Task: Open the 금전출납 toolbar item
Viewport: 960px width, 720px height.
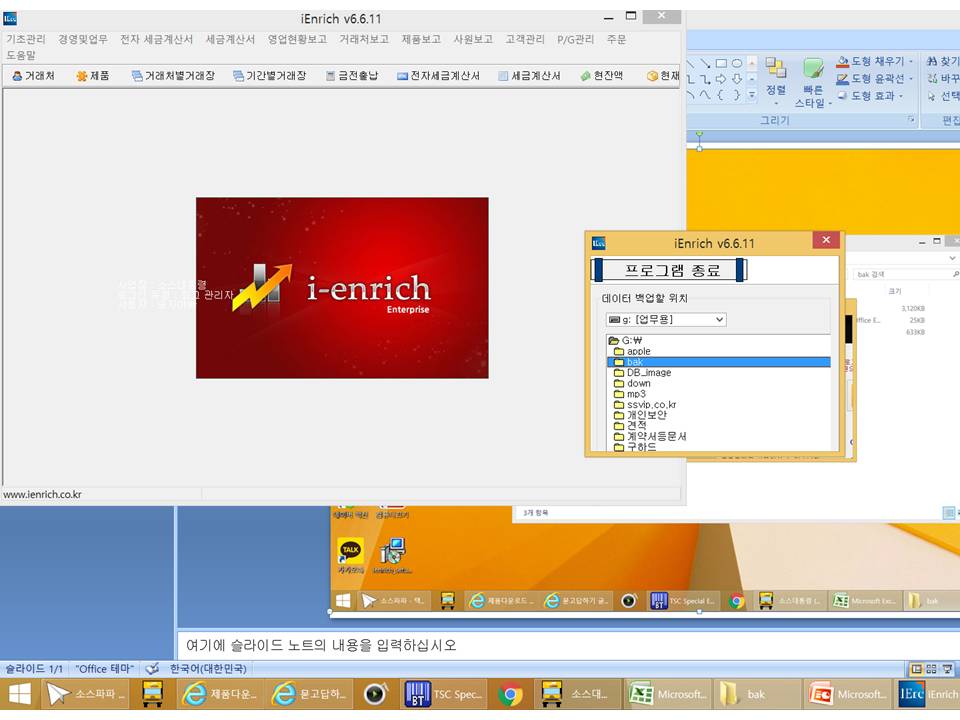Action: [x=350, y=76]
